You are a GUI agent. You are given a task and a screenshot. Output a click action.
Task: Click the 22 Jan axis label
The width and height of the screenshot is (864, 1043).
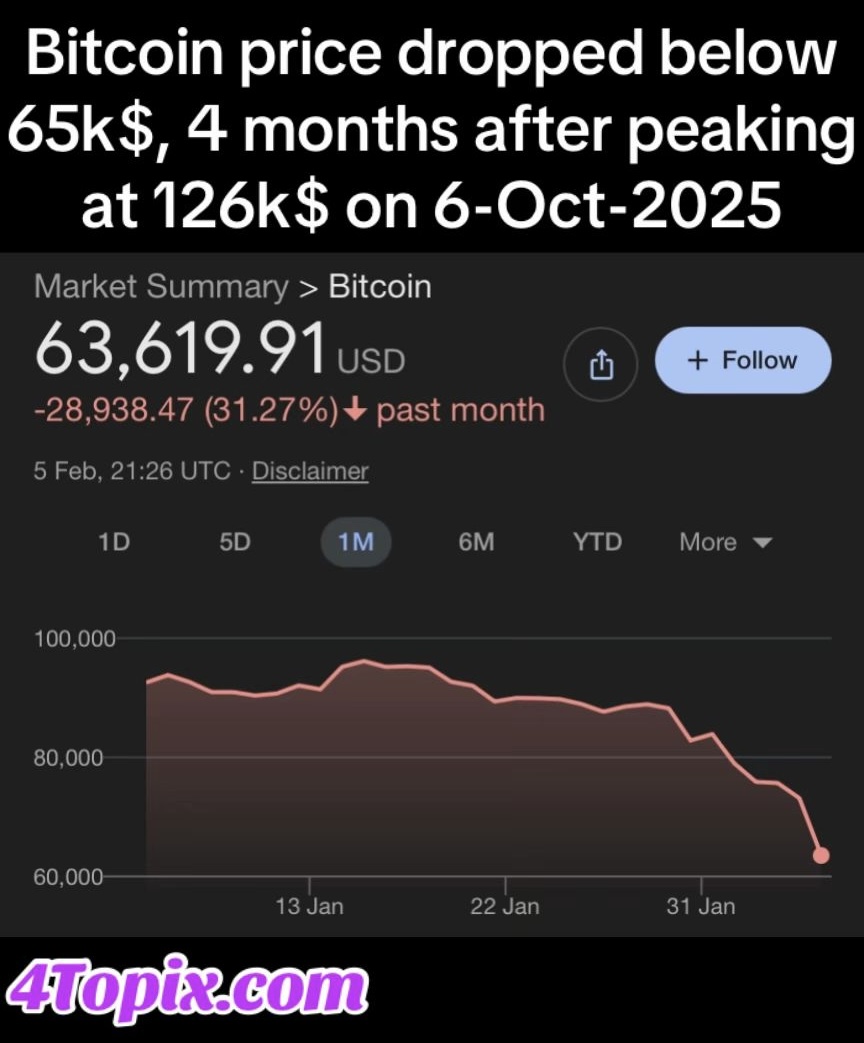point(505,906)
